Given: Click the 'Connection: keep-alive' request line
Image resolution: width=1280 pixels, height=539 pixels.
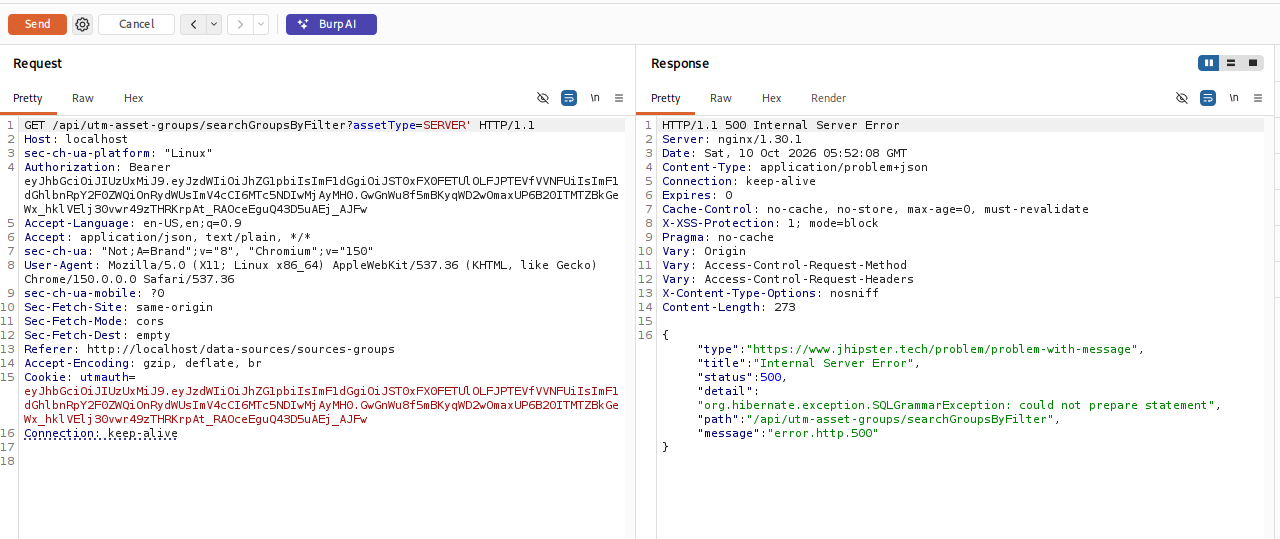Looking at the screenshot, I should click(x=101, y=433).
